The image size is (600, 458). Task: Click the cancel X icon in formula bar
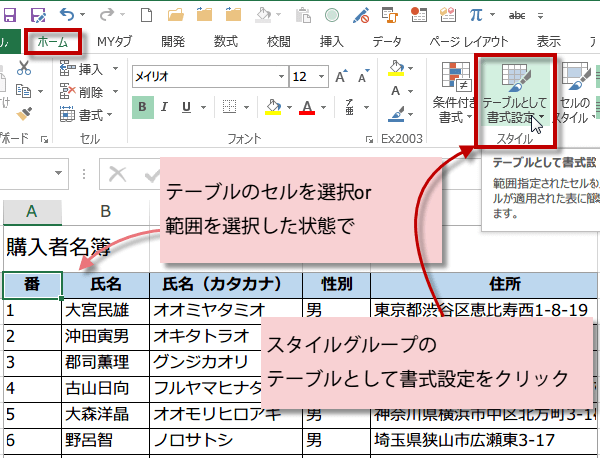(119, 174)
